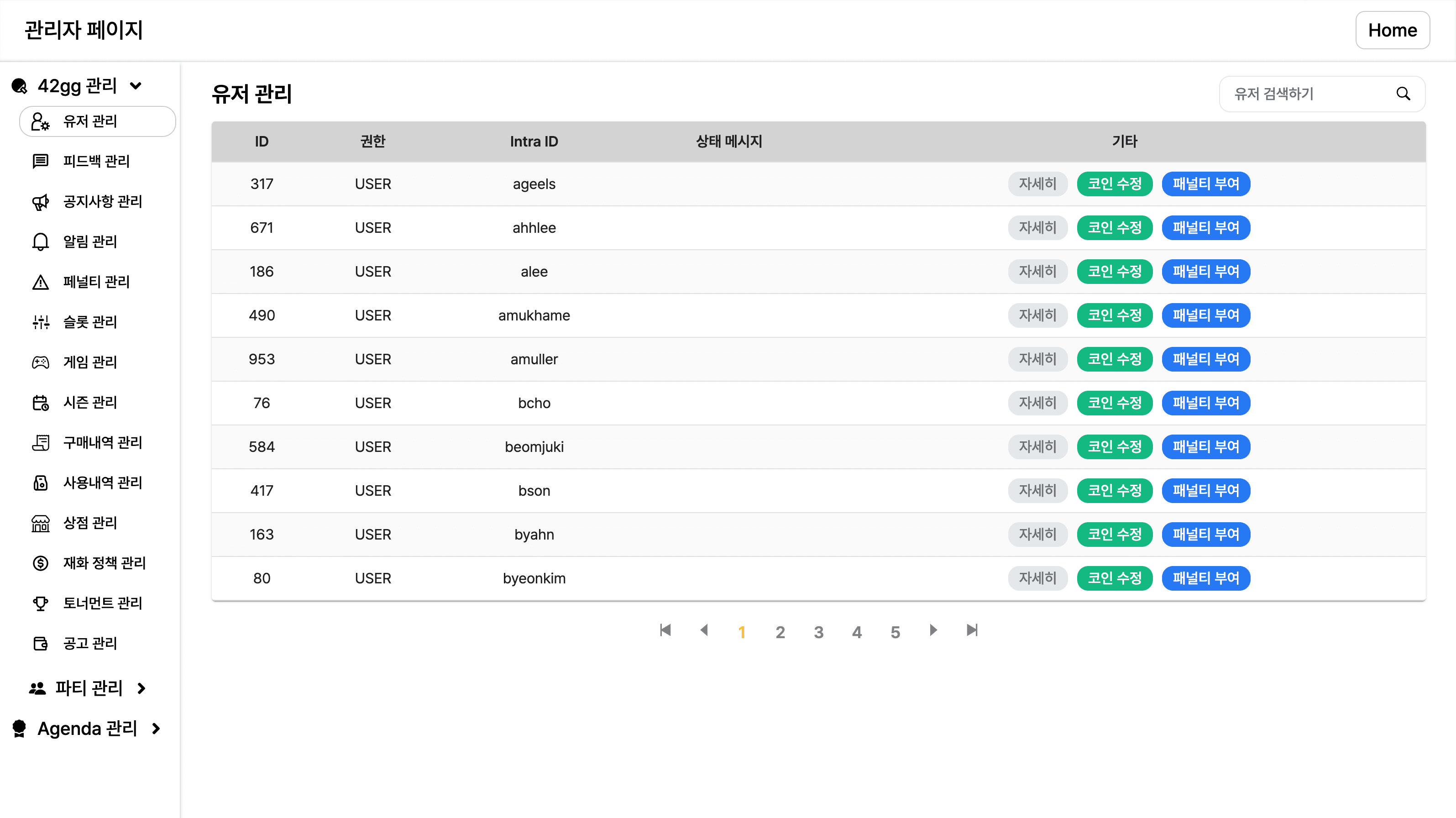This screenshot has height=818, width=1456.
Task: Jump to last page of pagination
Action: point(972,630)
